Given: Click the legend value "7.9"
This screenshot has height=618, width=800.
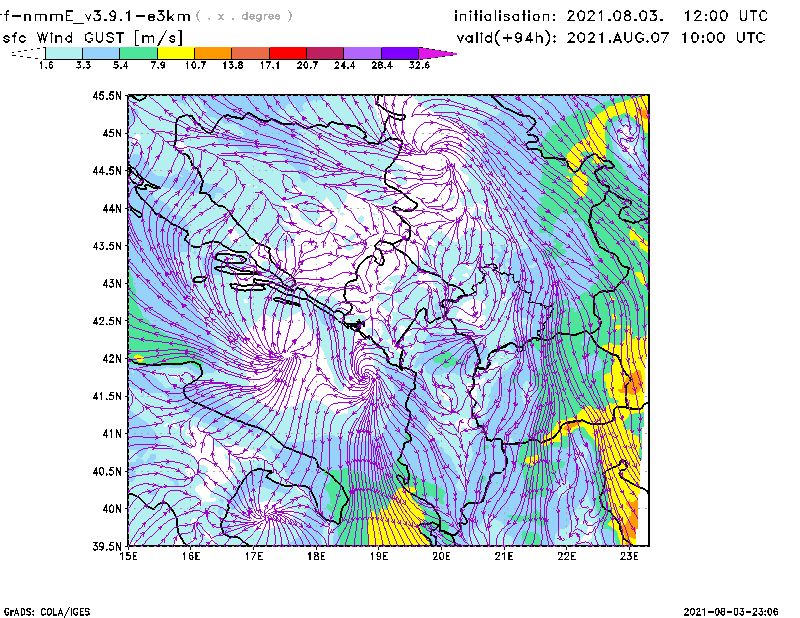Looking at the screenshot, I should 158,65.
